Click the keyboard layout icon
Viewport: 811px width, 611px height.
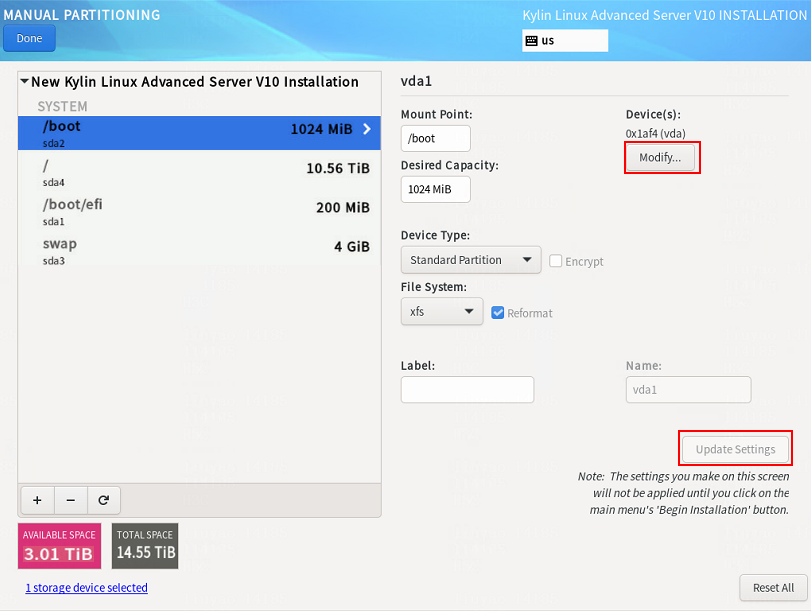point(531,41)
